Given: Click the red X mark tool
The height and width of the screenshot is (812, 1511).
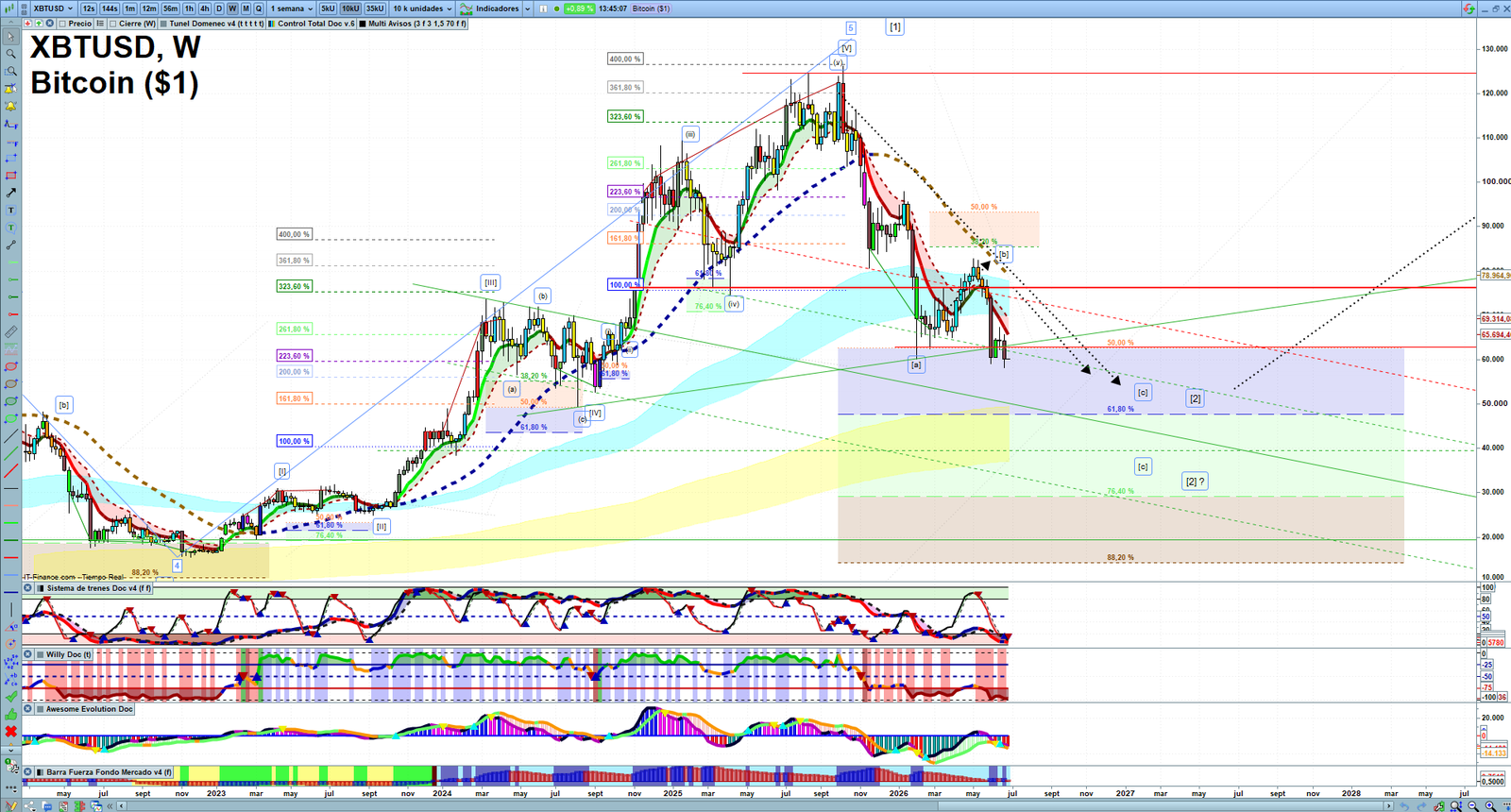Looking at the screenshot, I should pos(11,732).
